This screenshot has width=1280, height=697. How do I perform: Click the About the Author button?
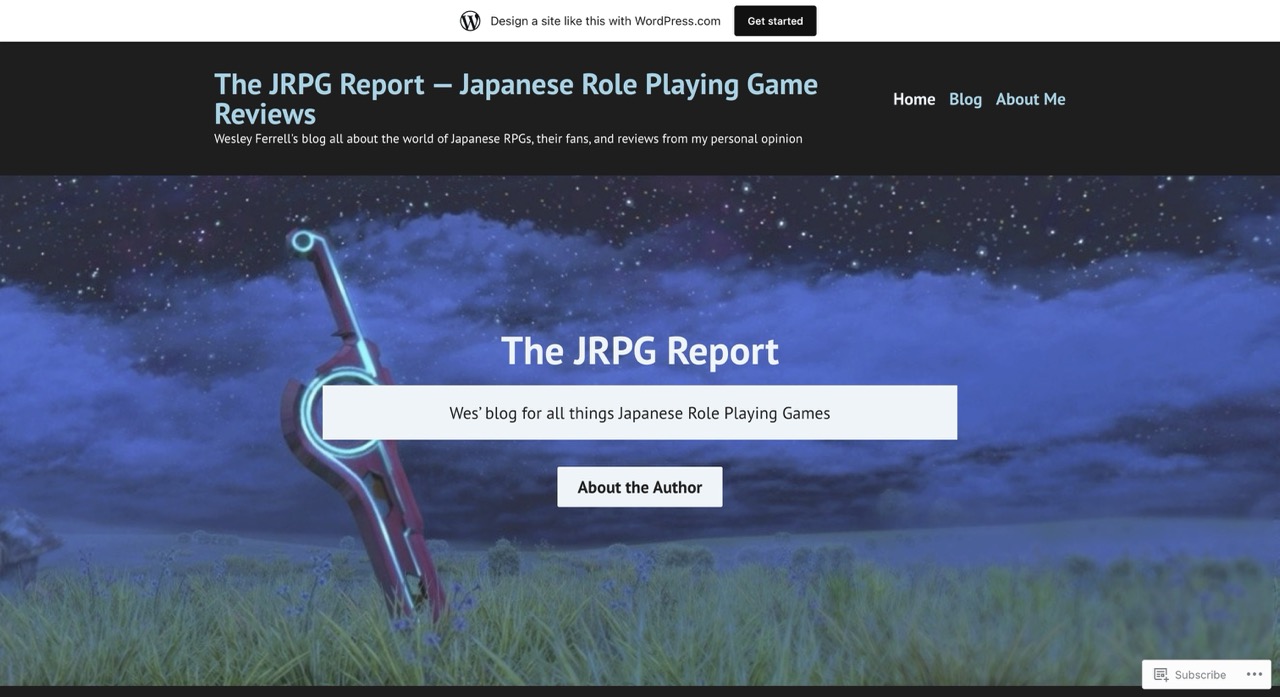click(639, 486)
